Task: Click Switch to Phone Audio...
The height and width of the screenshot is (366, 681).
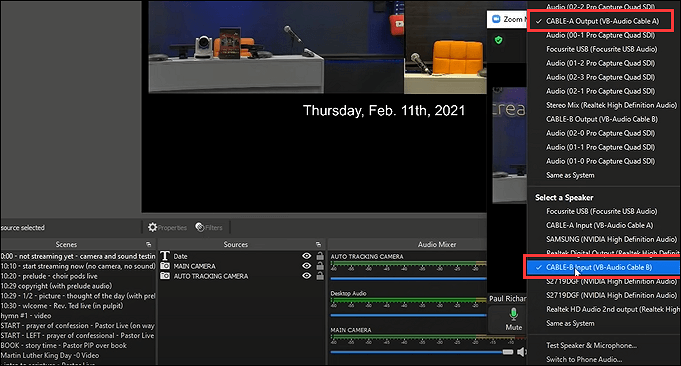Action: [x=584, y=359]
